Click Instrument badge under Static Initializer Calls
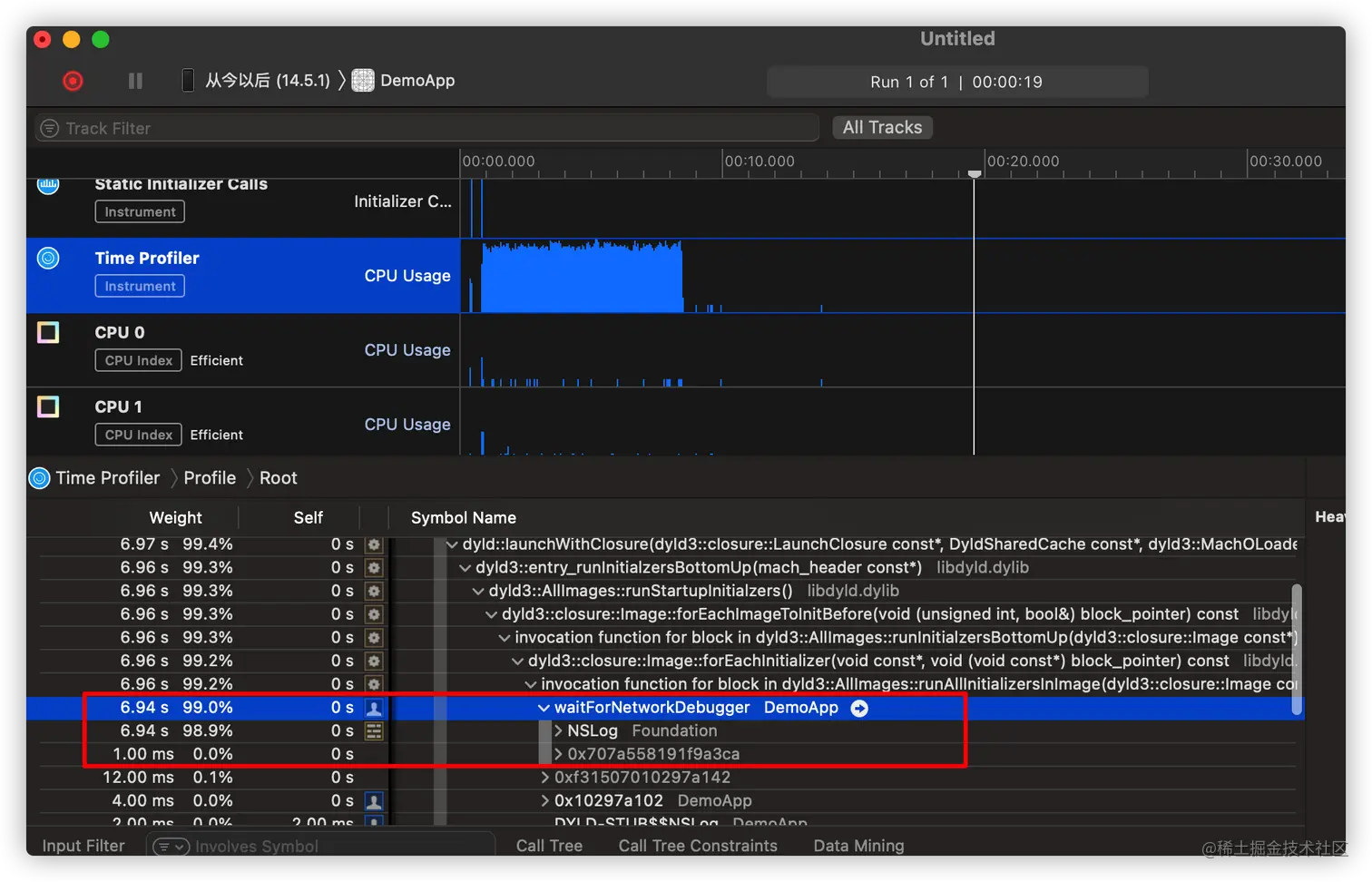 click(x=140, y=211)
